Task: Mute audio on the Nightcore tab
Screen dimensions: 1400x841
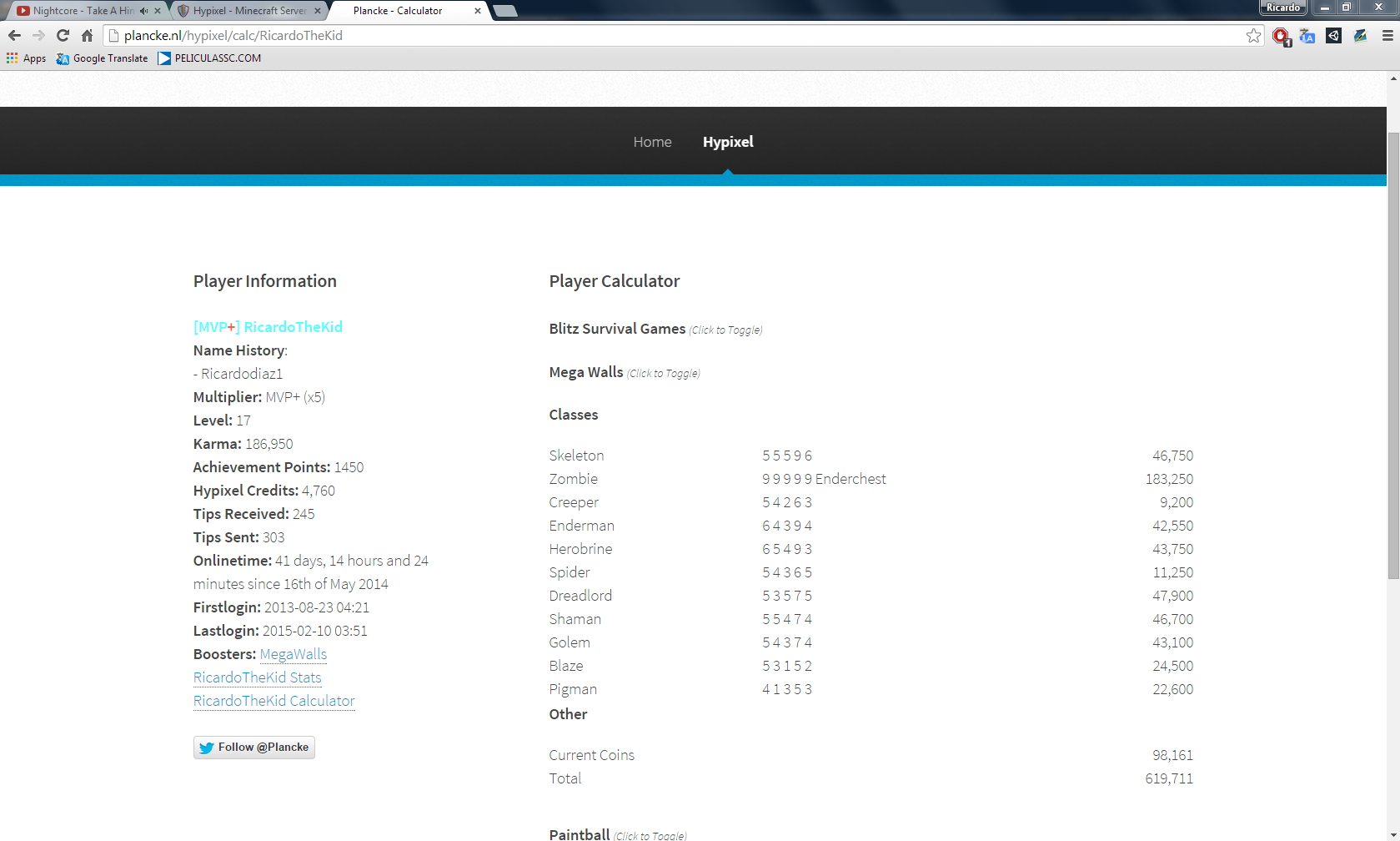Action: 143,11
